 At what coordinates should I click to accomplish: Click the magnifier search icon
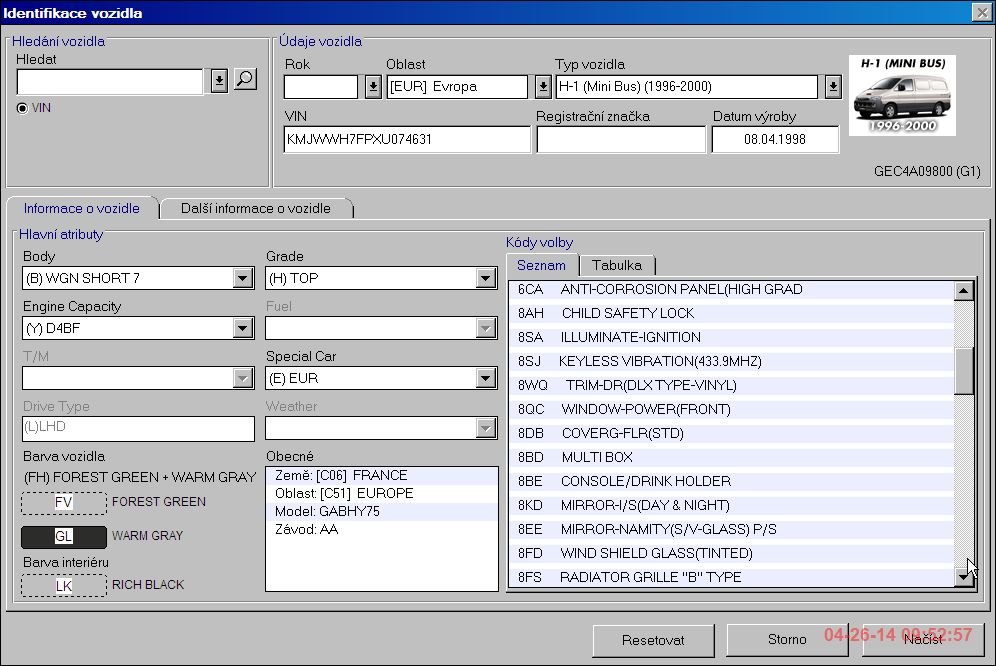click(245, 79)
